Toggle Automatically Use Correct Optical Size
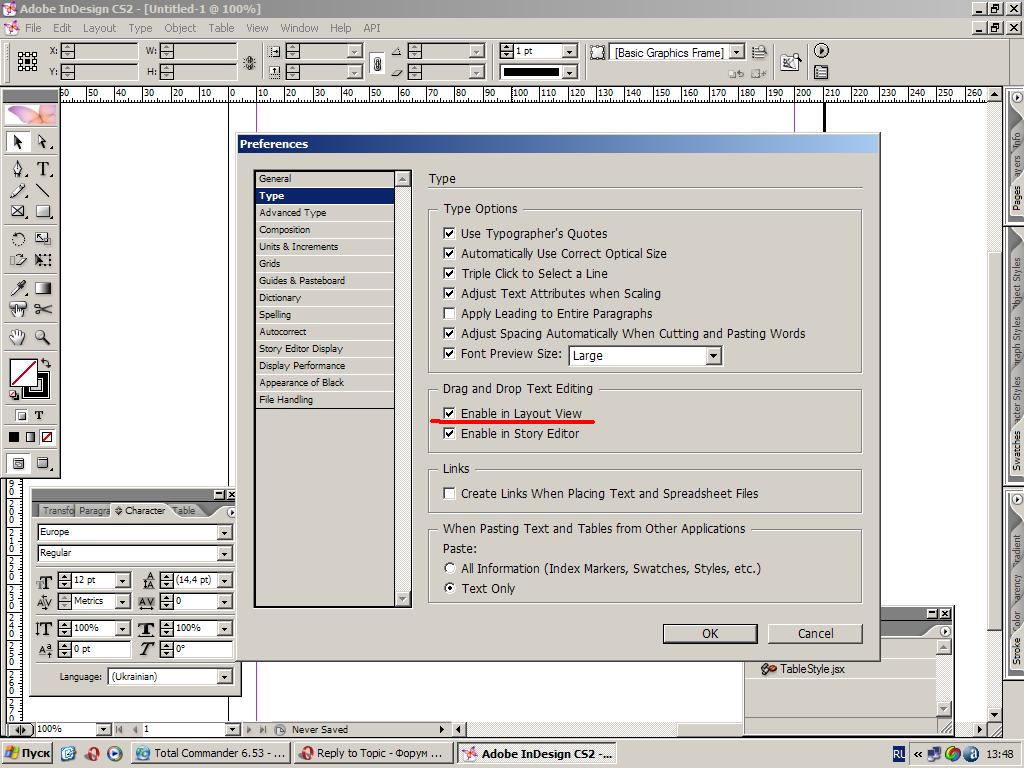The width and height of the screenshot is (1024, 768). click(x=449, y=253)
